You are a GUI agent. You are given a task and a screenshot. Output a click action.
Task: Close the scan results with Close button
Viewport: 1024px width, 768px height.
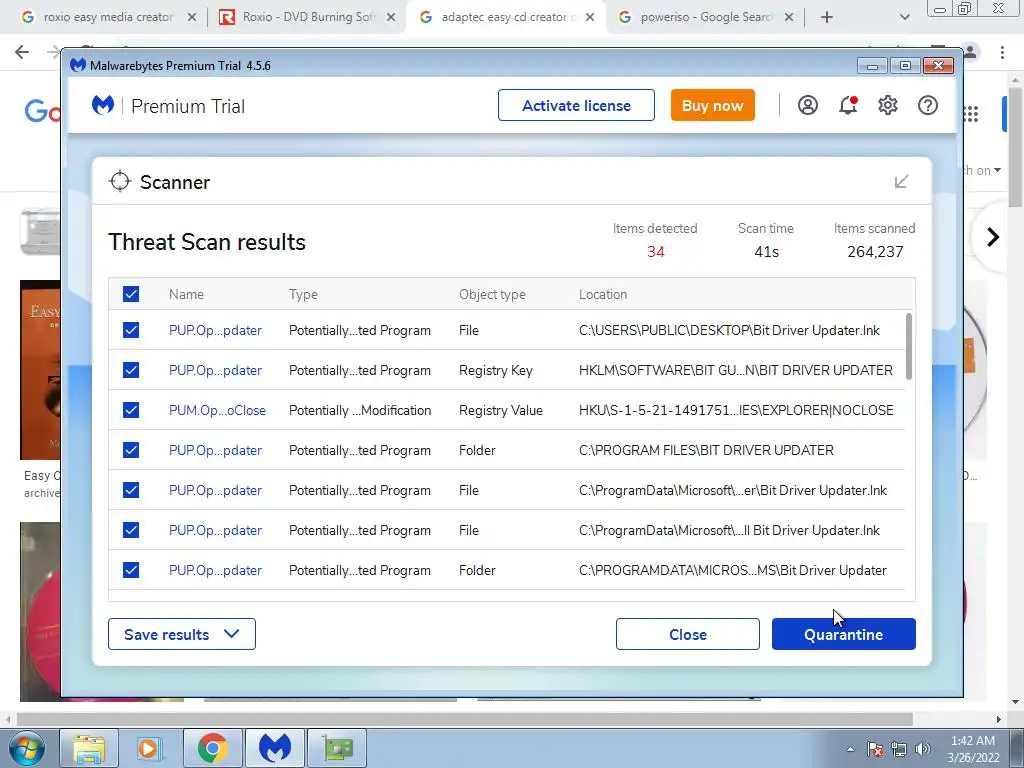coord(688,634)
